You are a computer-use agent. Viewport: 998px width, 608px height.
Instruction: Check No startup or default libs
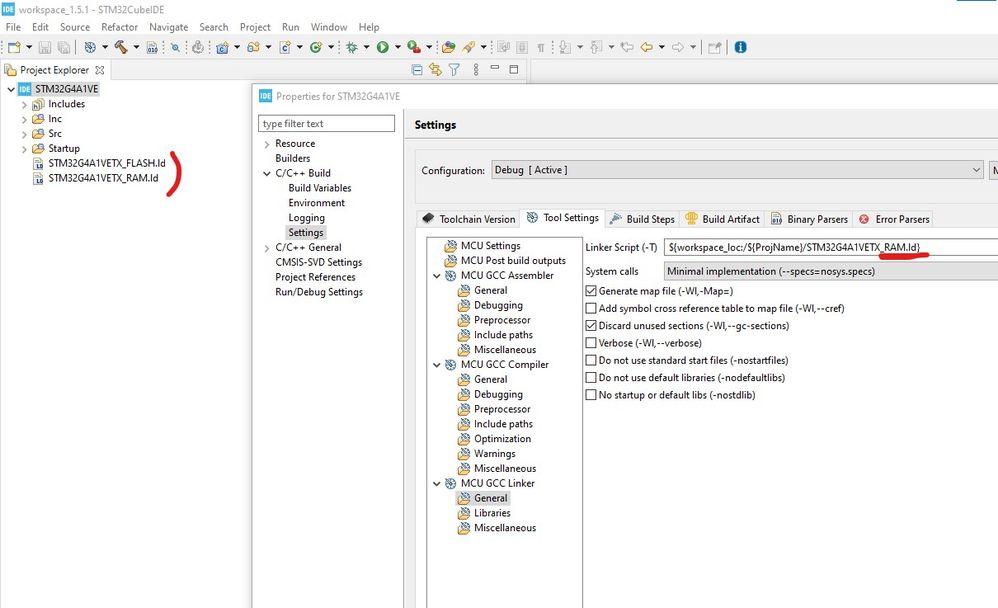pos(591,395)
